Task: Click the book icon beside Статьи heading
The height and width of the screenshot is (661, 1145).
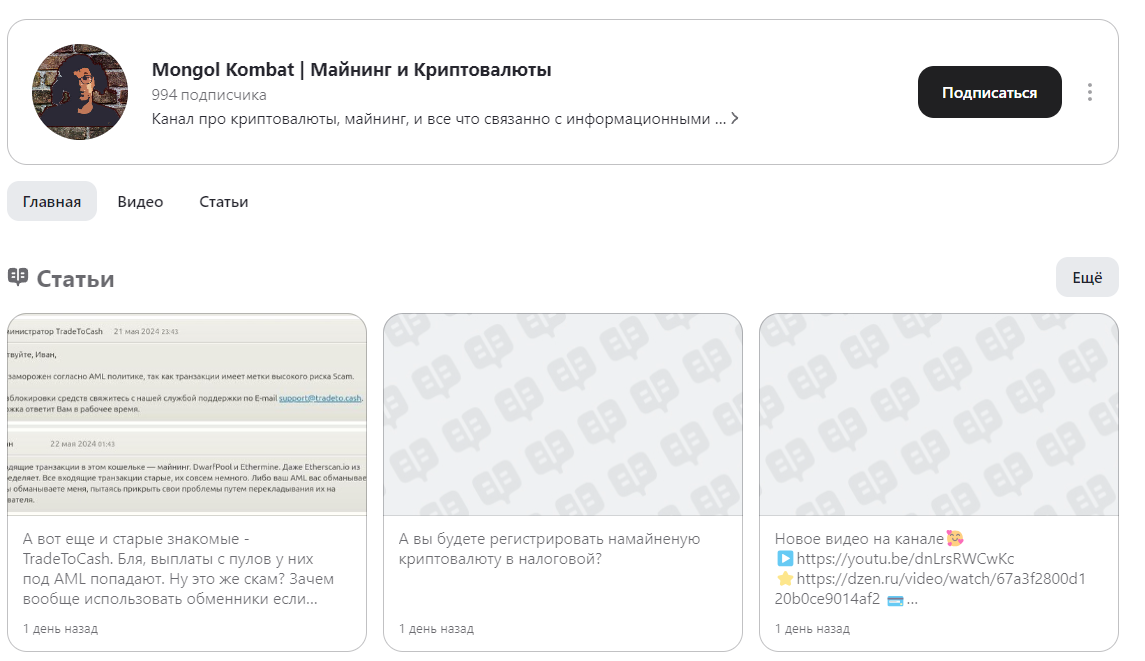Action: 18,277
